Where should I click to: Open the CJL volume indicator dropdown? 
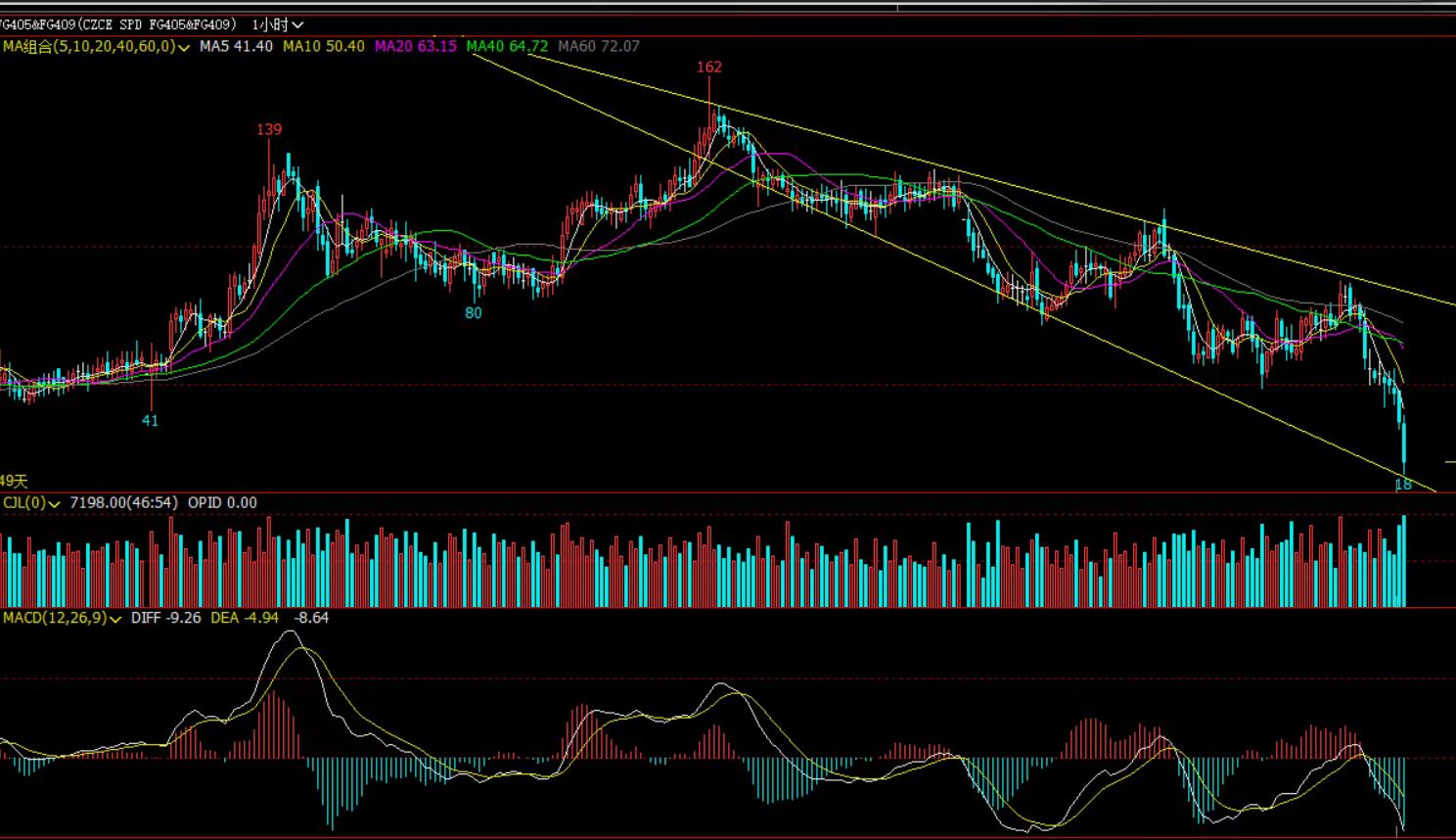31,503
